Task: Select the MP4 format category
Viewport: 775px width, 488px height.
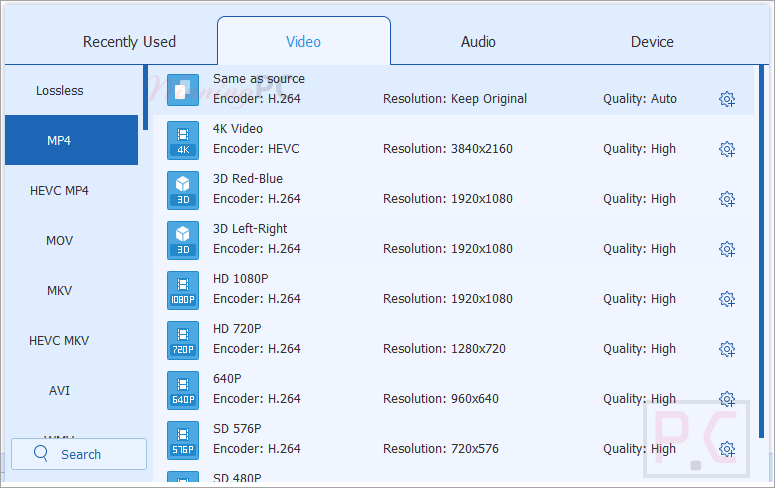Action: coord(72,140)
